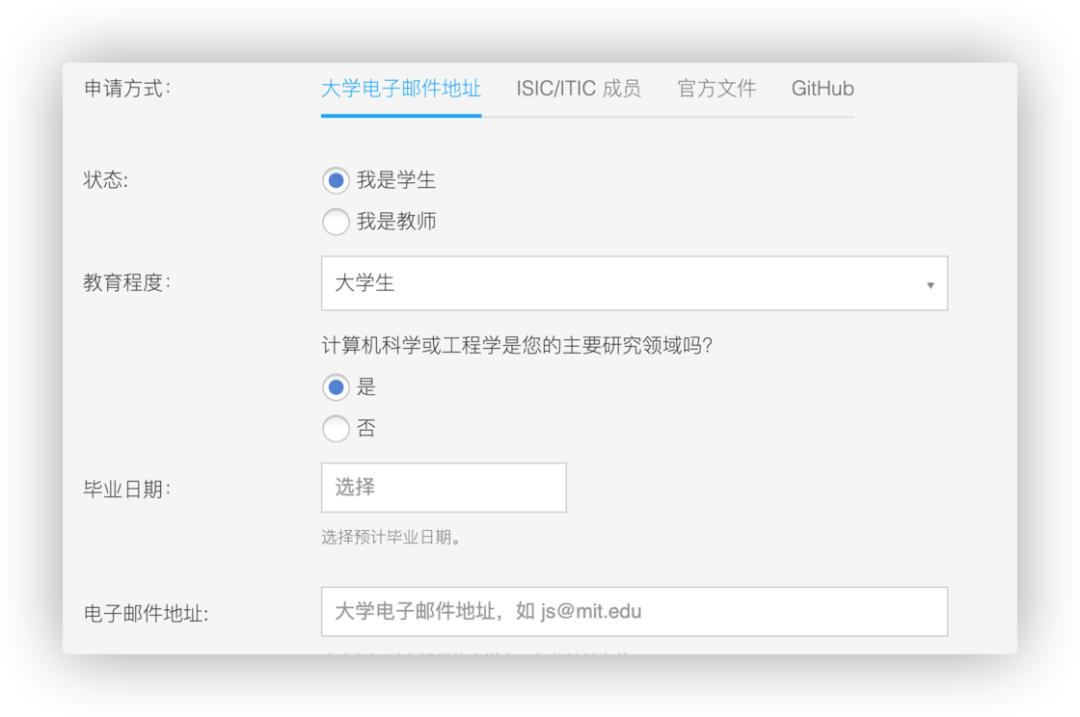Focus the 大学电子邮件地址 email input field

(634, 612)
